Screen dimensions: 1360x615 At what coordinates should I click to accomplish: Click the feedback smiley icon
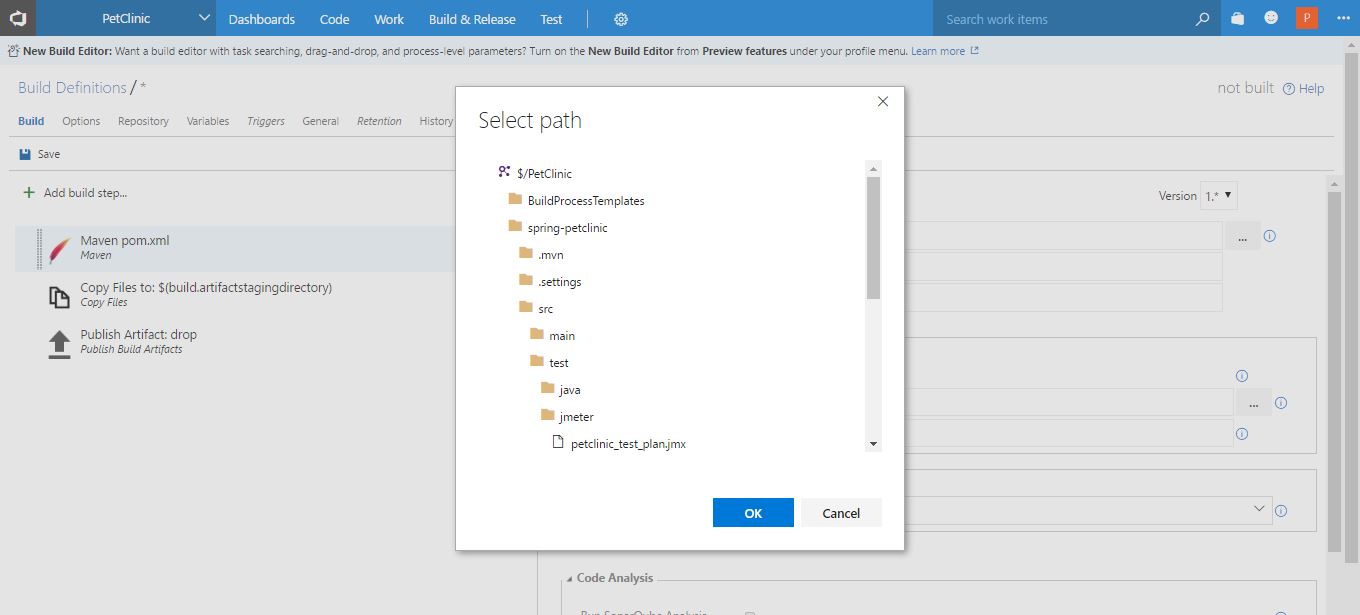(1271, 18)
